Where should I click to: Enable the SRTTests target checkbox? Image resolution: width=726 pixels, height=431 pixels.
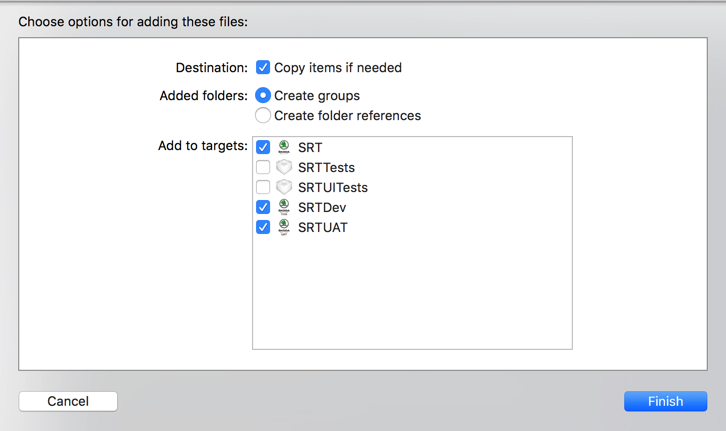click(x=263, y=167)
